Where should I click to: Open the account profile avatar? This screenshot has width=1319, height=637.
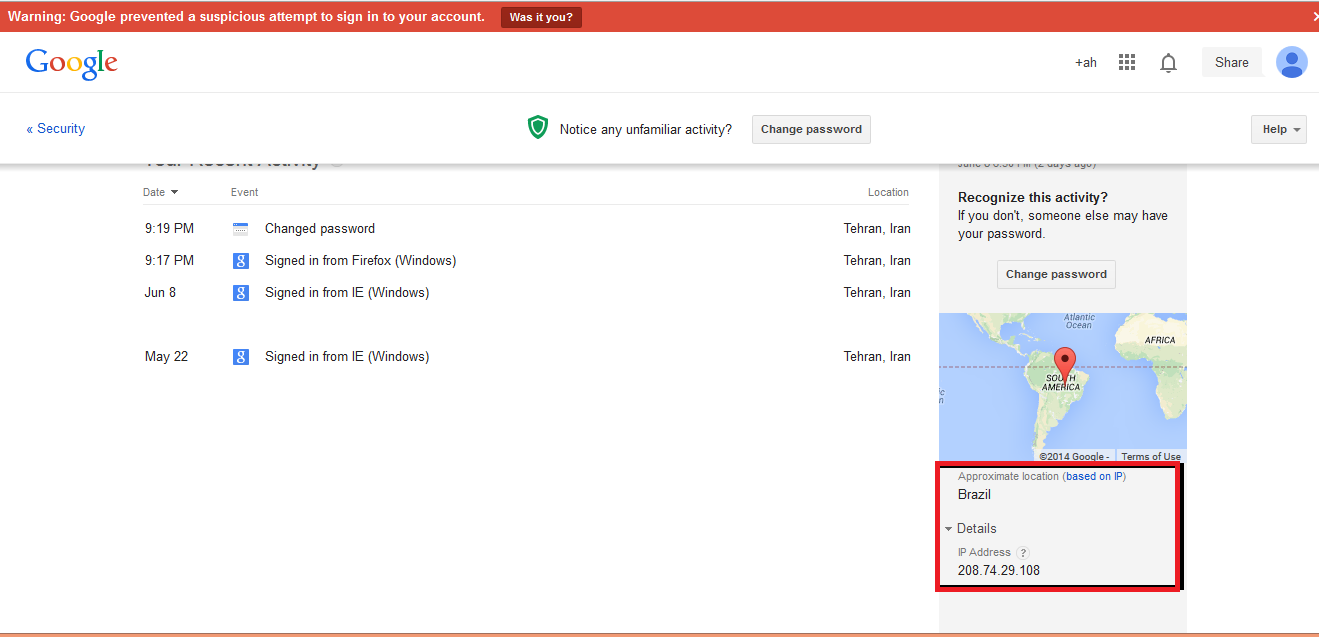pos(1291,62)
